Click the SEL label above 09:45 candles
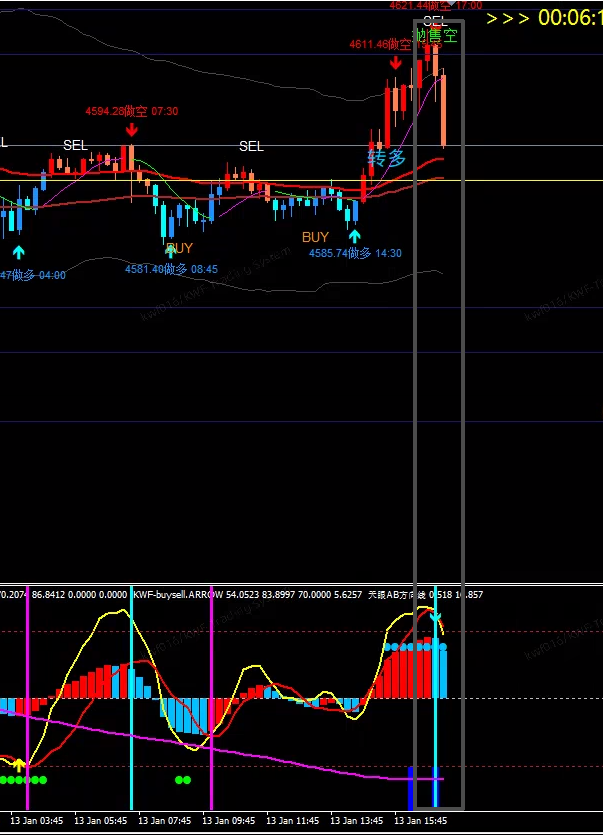603x835 pixels. click(x=251, y=146)
